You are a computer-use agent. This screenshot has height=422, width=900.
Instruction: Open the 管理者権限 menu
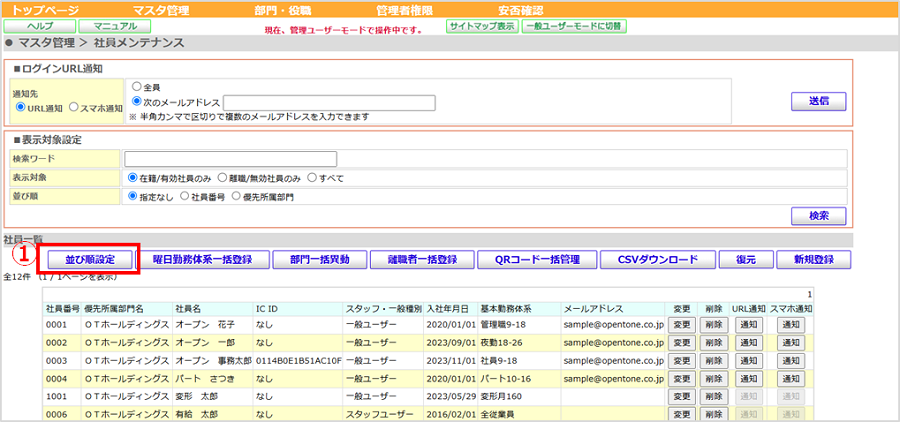click(404, 10)
